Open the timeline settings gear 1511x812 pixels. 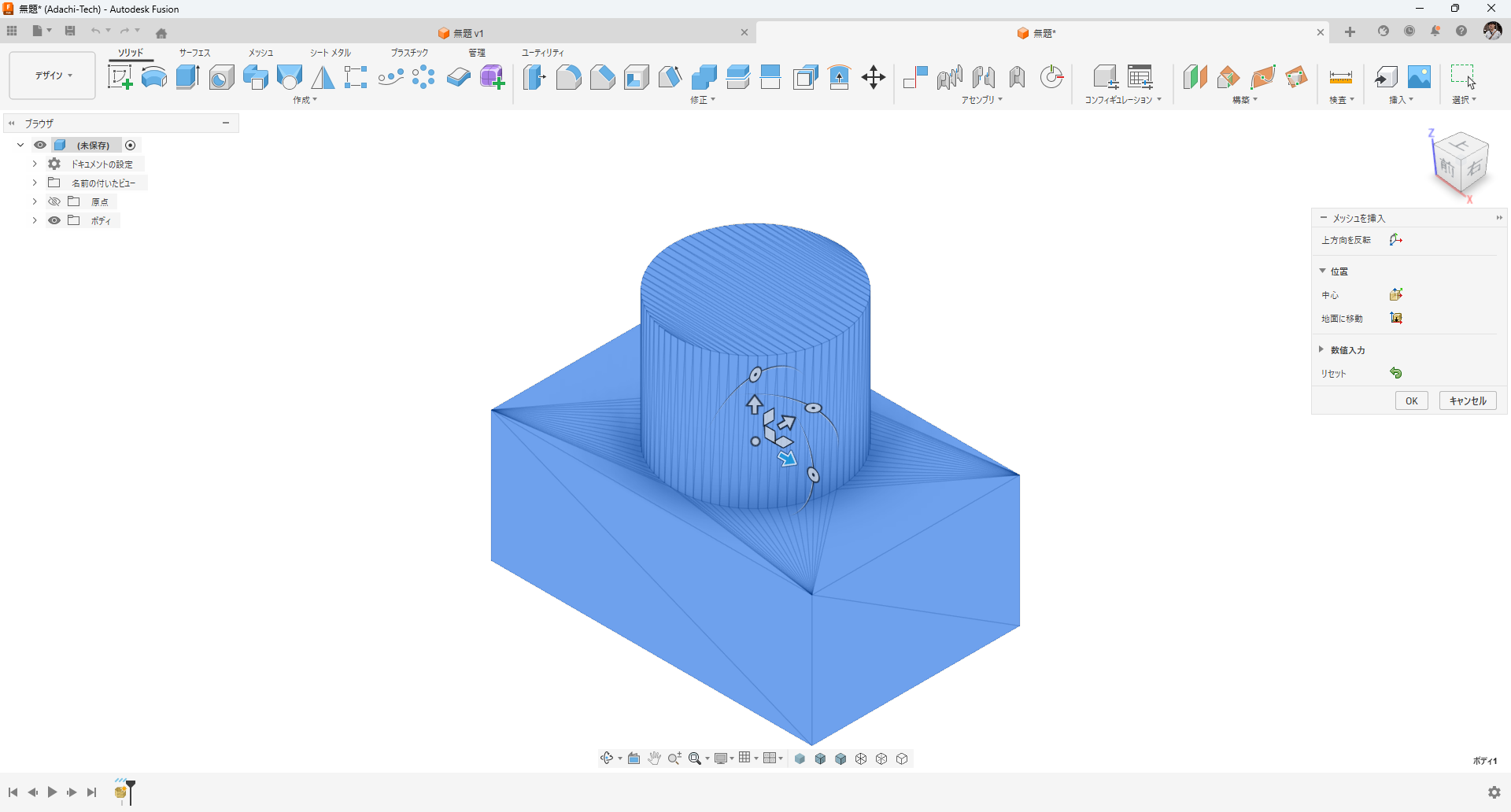click(x=1494, y=792)
